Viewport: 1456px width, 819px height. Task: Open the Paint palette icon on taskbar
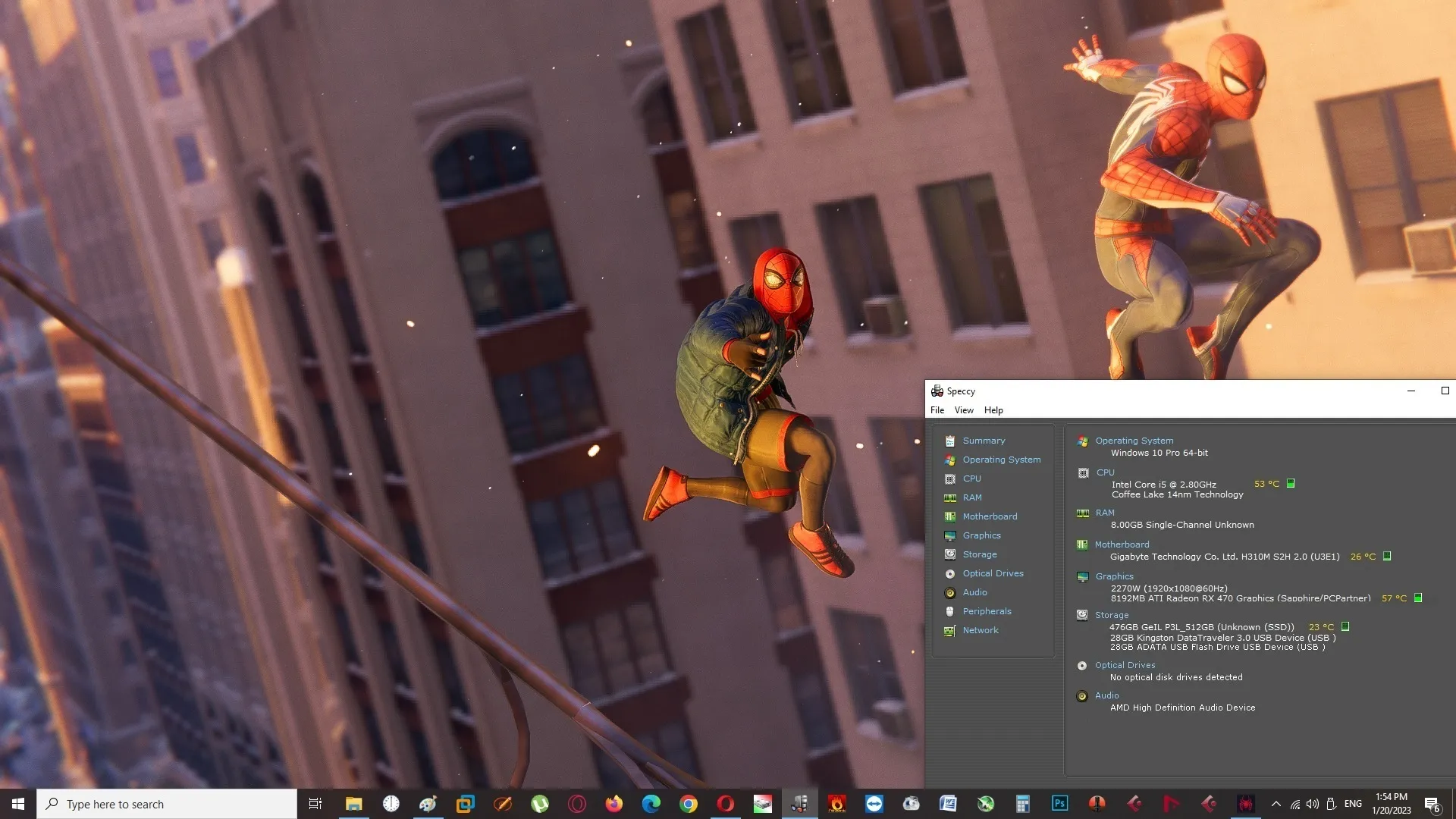[428, 804]
